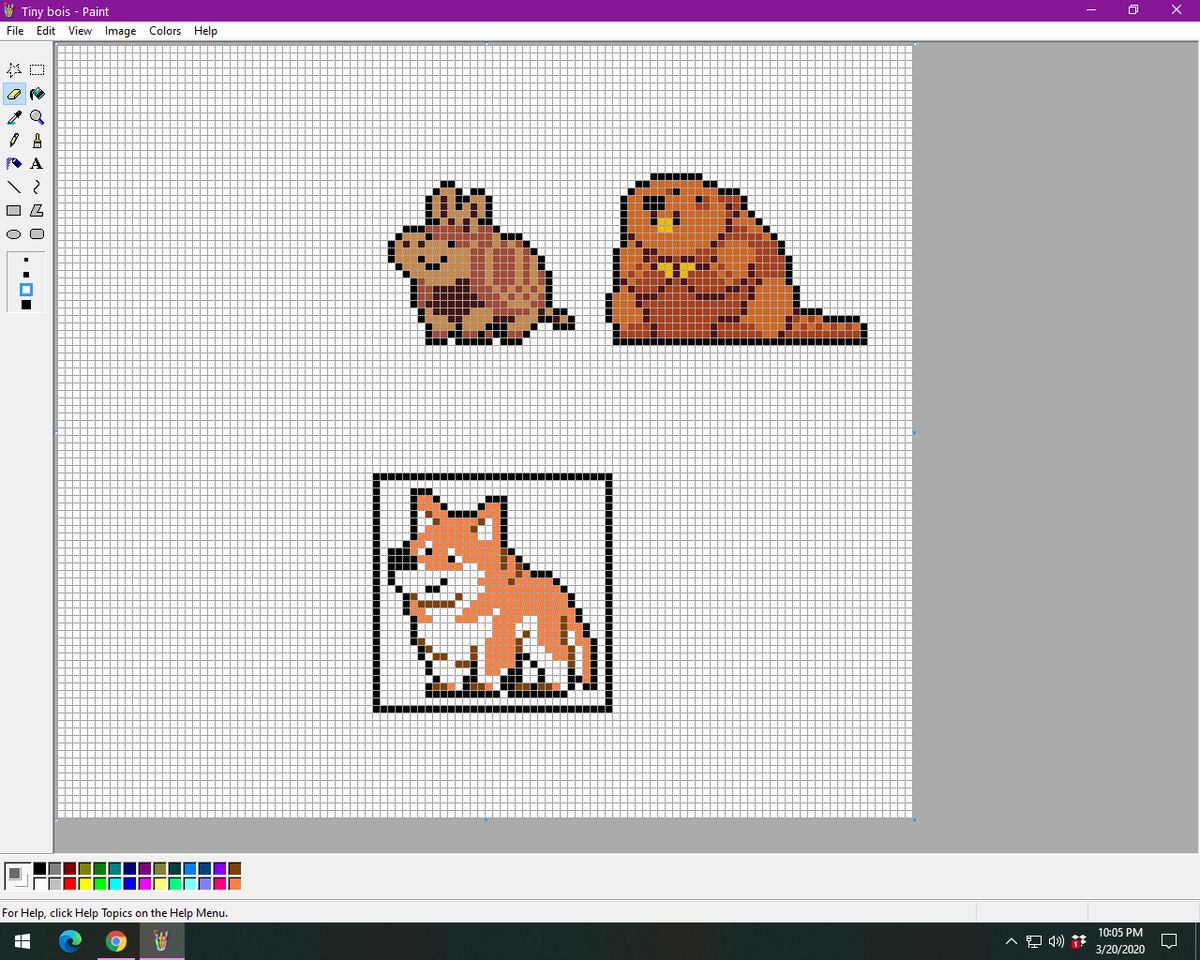Pick the violet color swatch
Viewport: 1200px width, 960px height.
(220, 869)
